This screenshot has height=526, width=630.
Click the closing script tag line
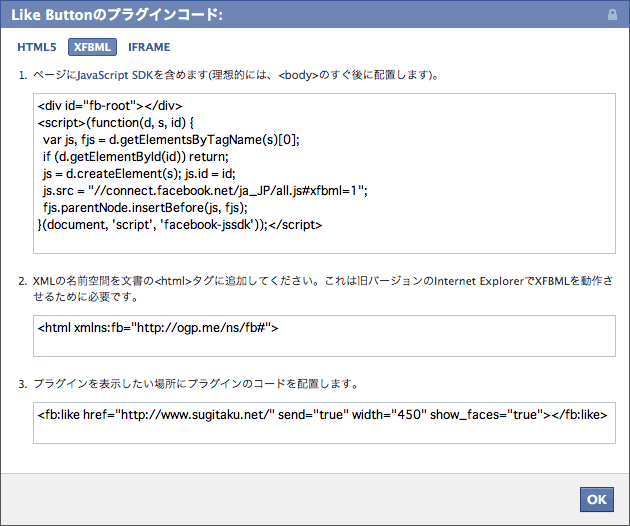(x=180, y=225)
